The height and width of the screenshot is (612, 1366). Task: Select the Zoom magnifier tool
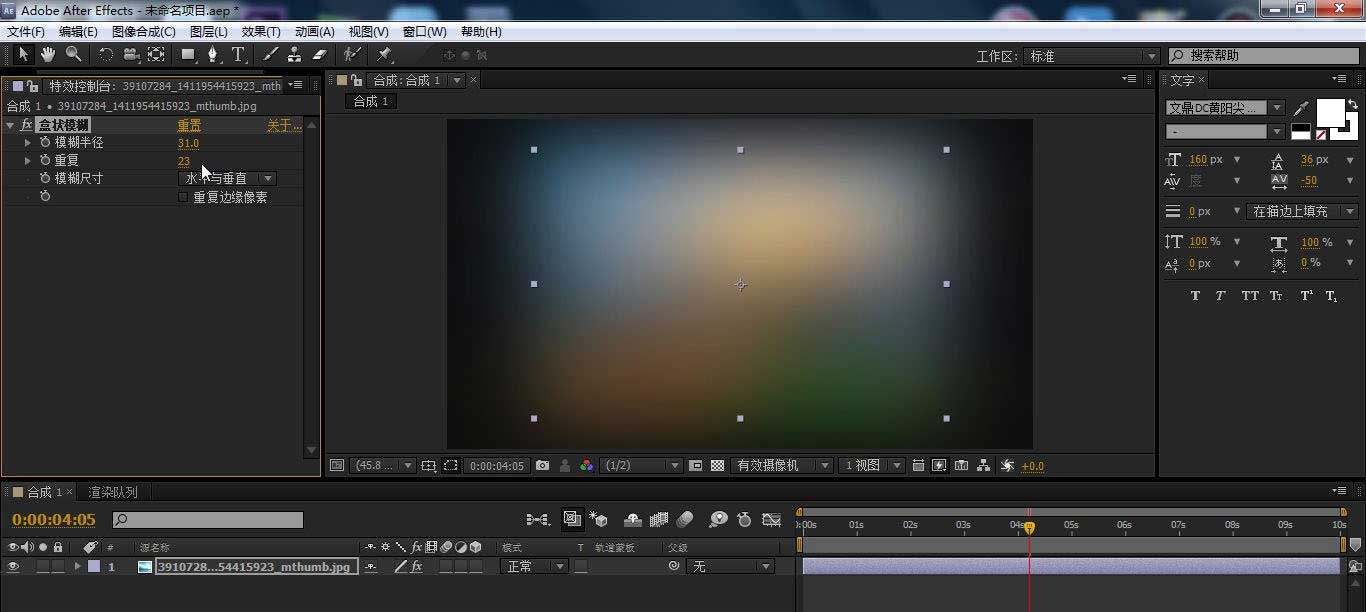click(73, 55)
